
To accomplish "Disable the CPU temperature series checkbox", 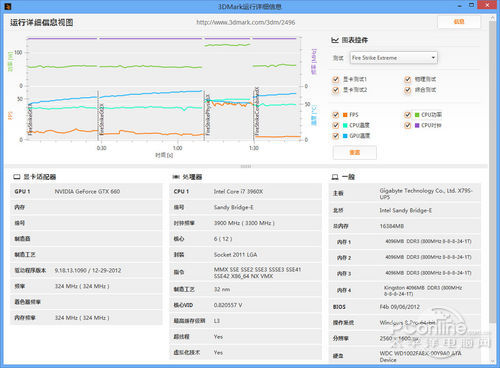I will tap(336, 125).
